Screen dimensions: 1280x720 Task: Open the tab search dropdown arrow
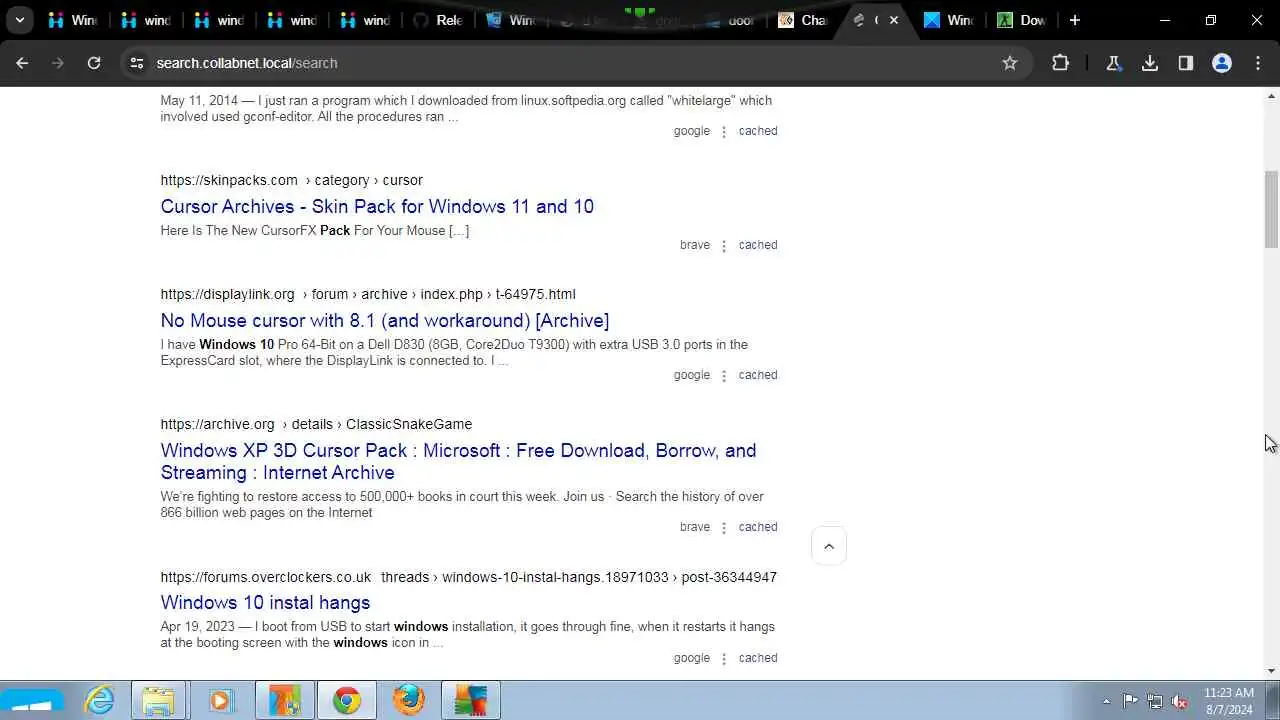click(19, 20)
